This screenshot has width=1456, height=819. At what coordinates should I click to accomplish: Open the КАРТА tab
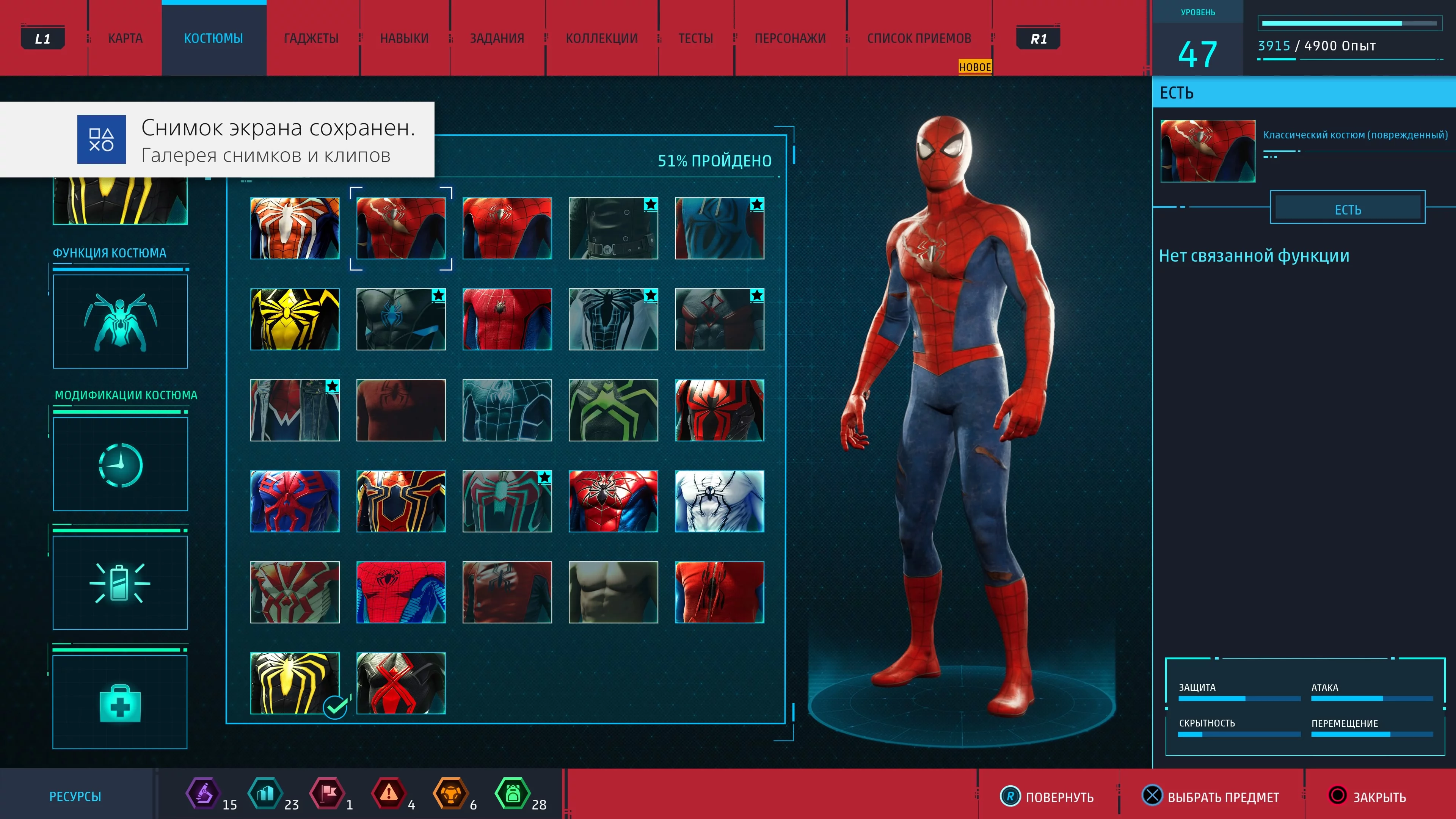click(126, 38)
